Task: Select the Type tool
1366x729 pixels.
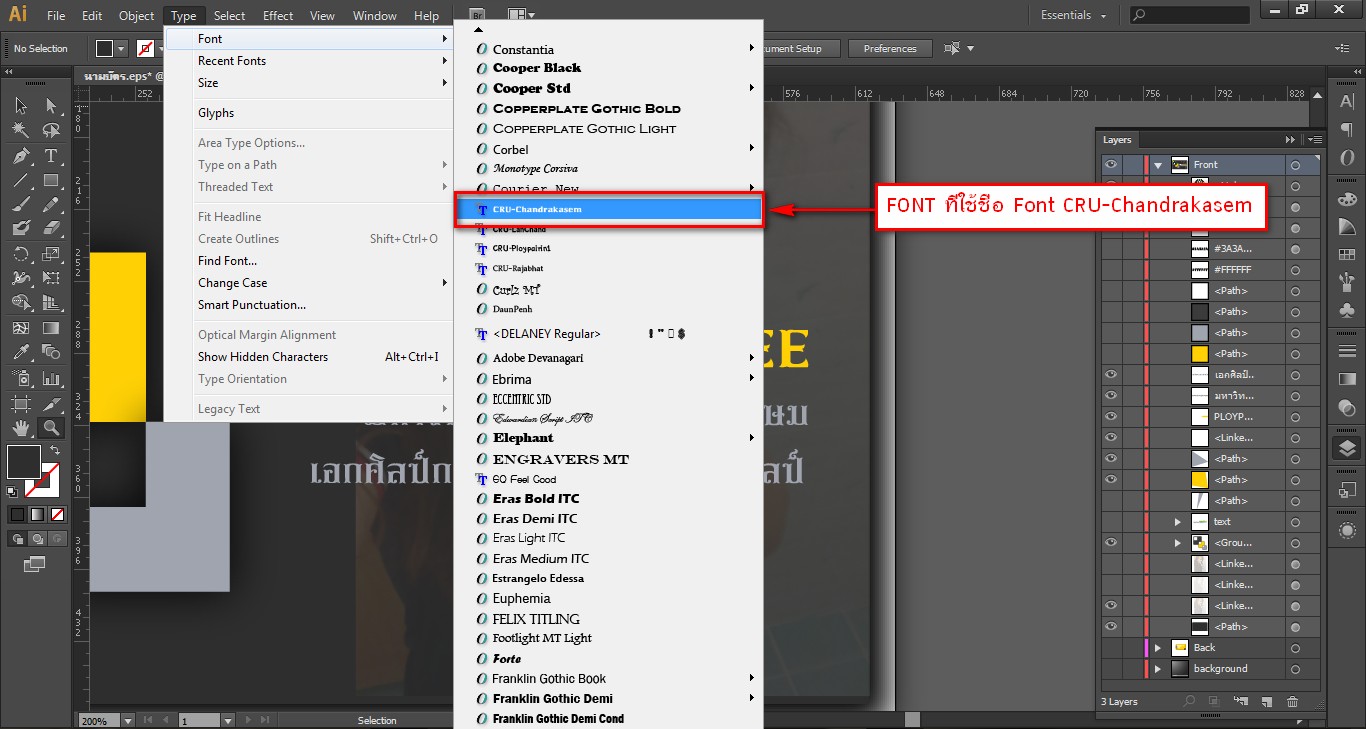Action: click(x=50, y=156)
